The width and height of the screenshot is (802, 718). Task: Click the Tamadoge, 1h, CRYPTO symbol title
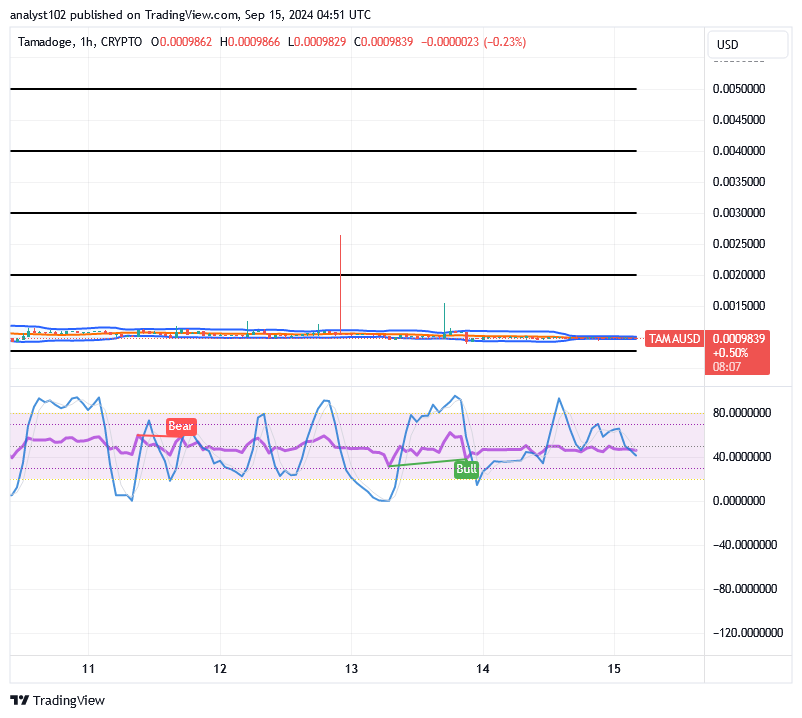[80, 42]
